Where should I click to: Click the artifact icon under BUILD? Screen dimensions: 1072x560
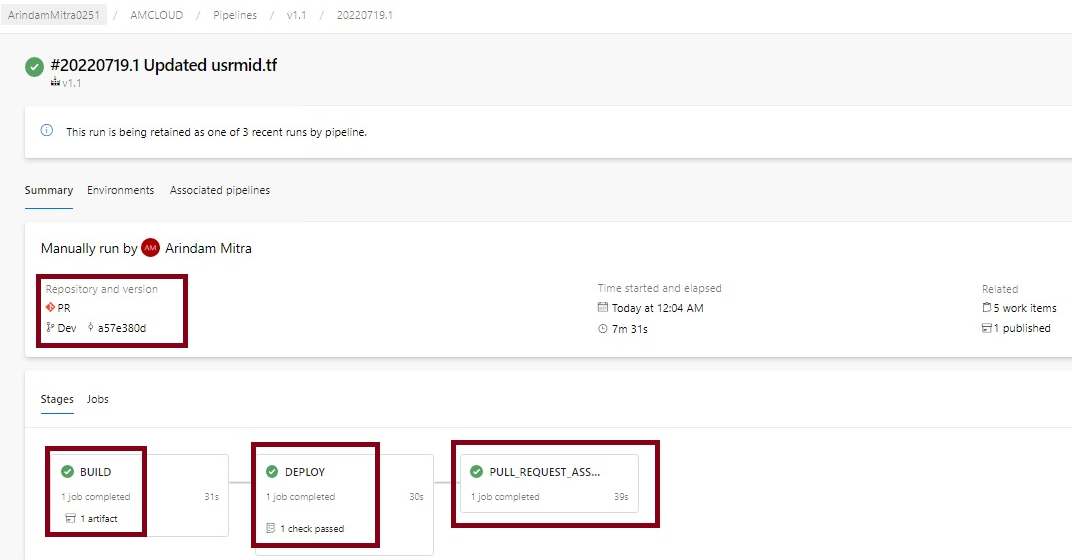click(x=70, y=518)
